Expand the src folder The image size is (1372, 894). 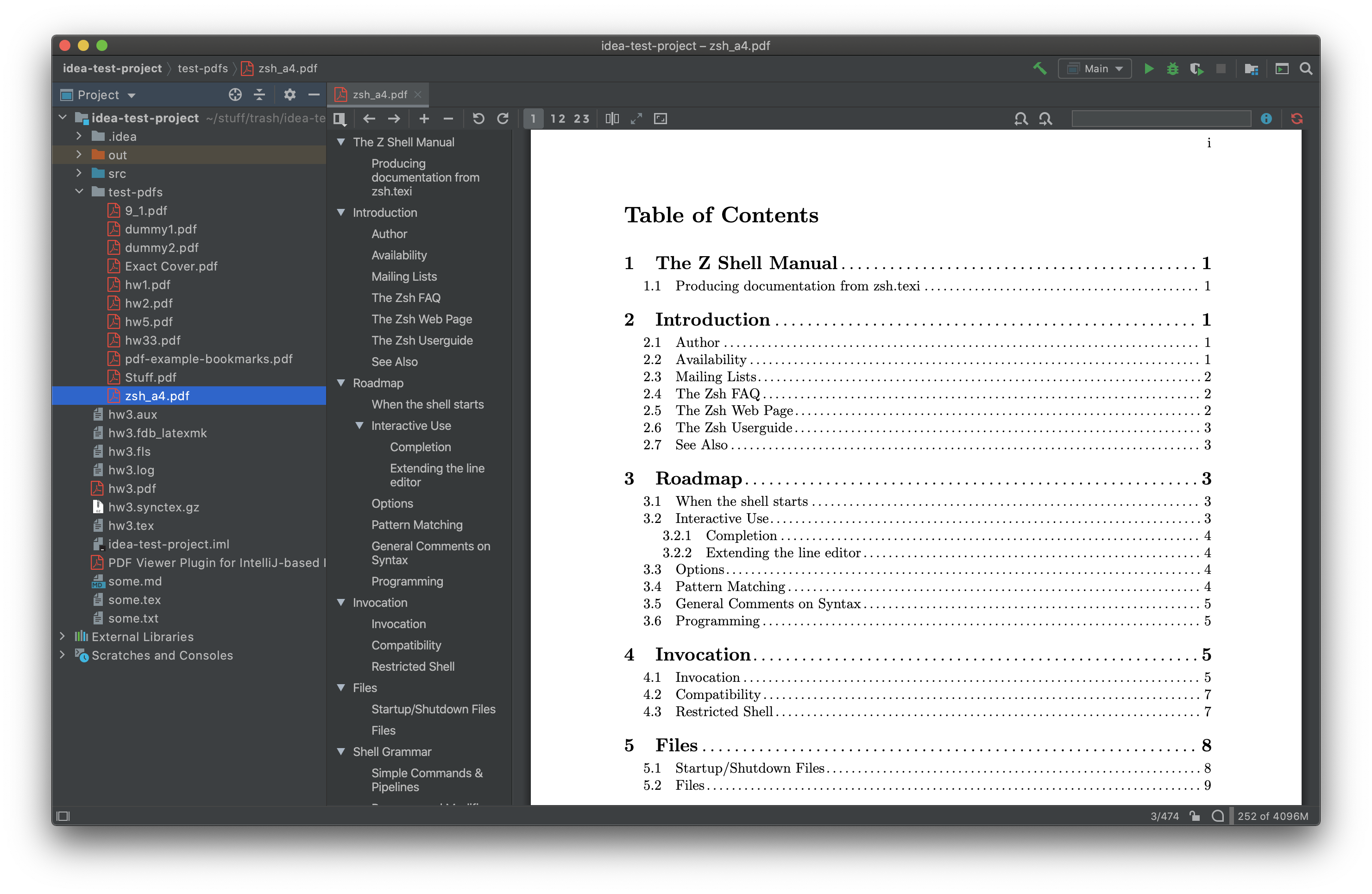tap(79, 174)
